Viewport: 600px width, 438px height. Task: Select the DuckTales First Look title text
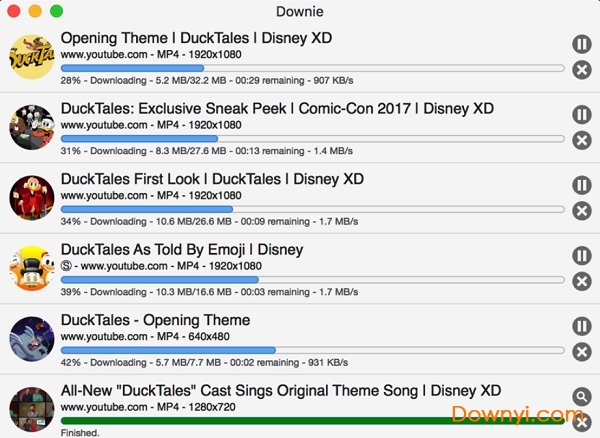(212, 179)
